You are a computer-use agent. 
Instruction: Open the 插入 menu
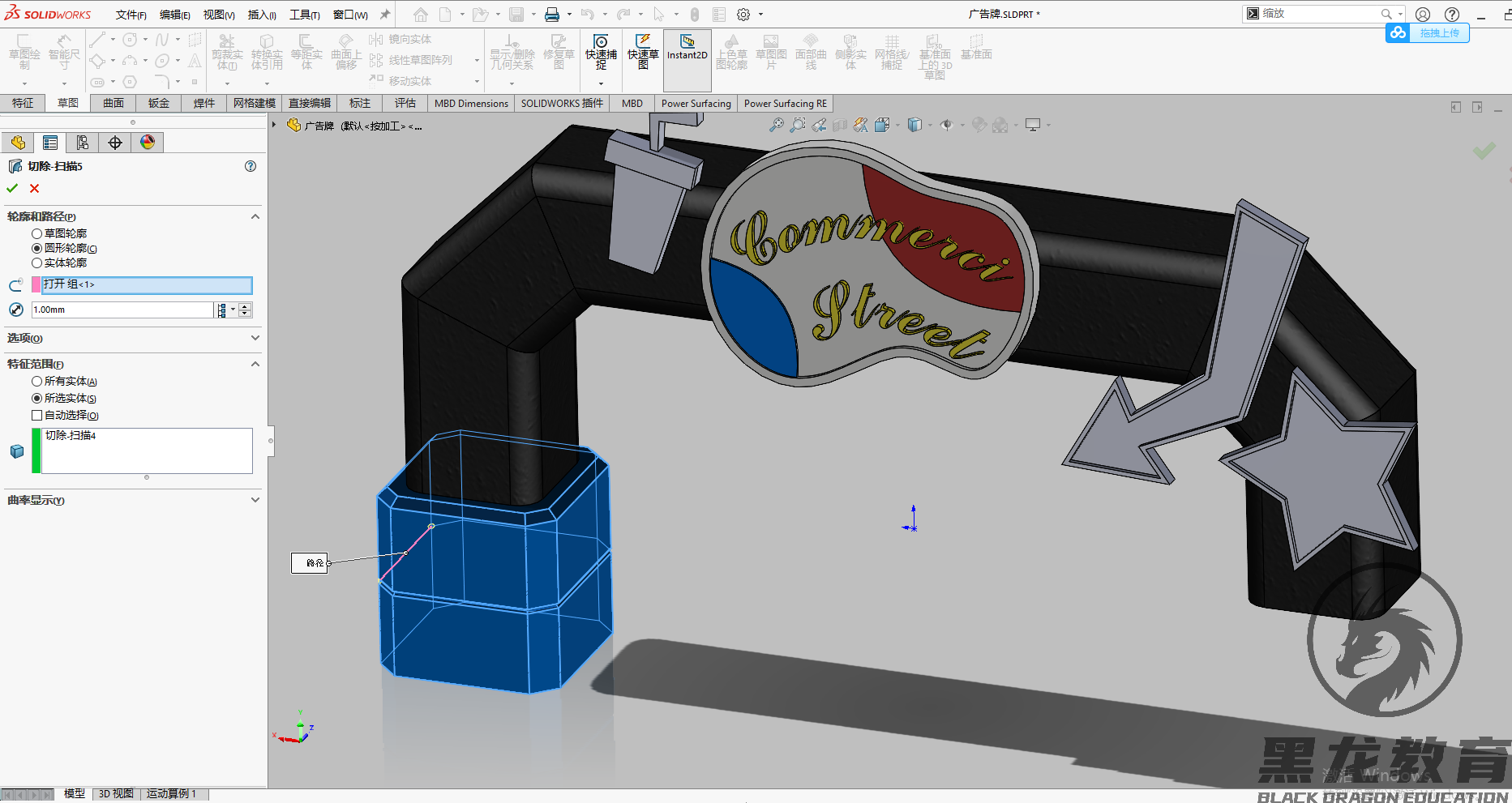(x=261, y=14)
